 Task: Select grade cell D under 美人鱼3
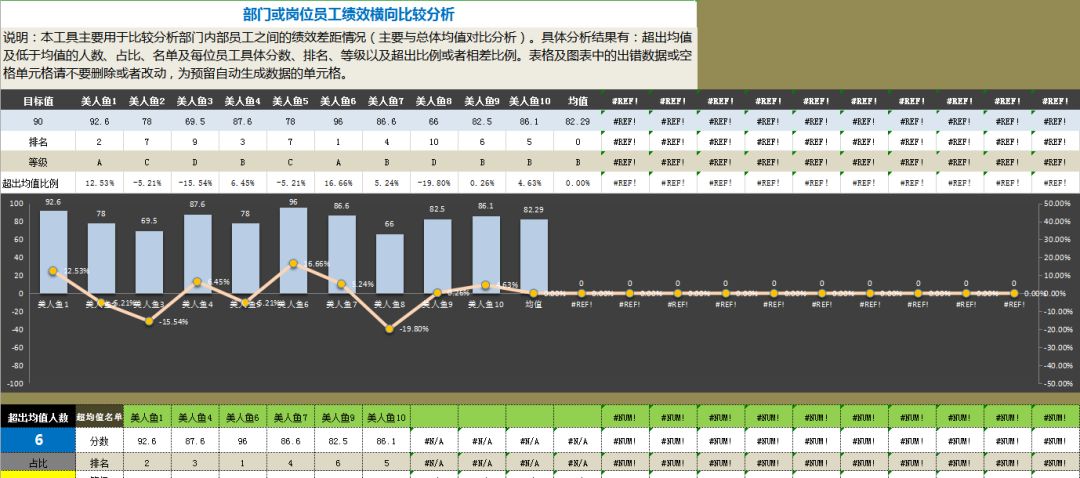195,162
